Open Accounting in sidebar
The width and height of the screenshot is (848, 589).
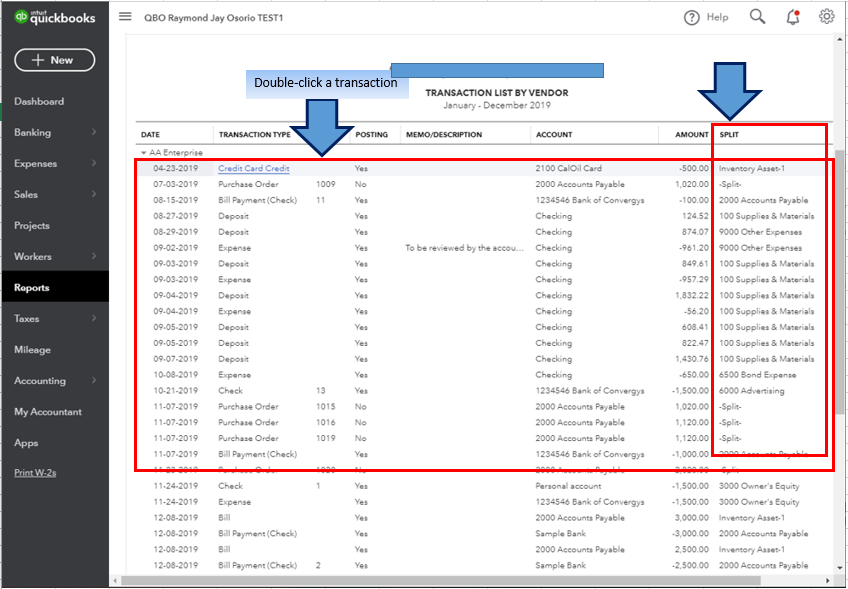(x=40, y=381)
